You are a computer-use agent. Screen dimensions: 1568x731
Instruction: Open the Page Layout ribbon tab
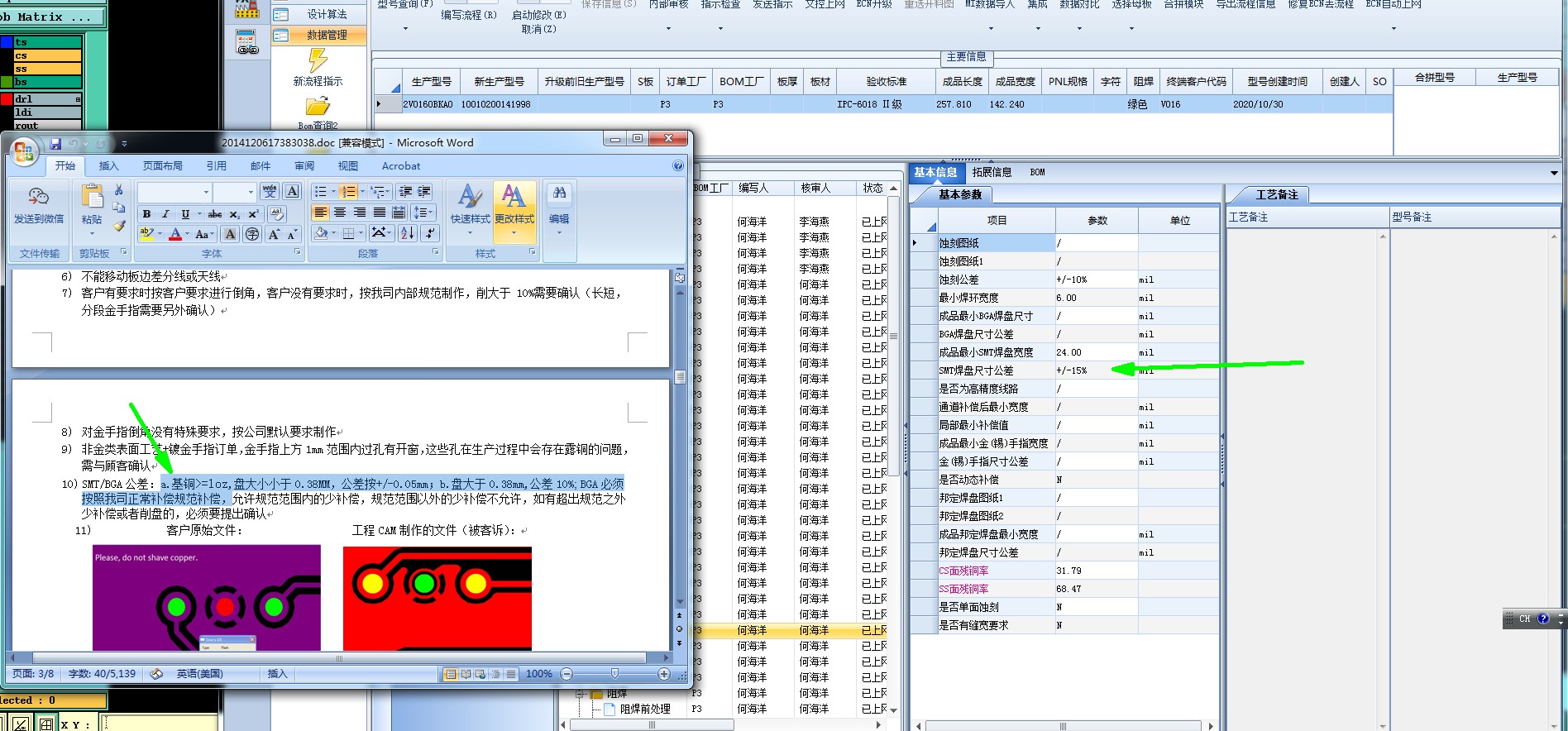tap(163, 166)
